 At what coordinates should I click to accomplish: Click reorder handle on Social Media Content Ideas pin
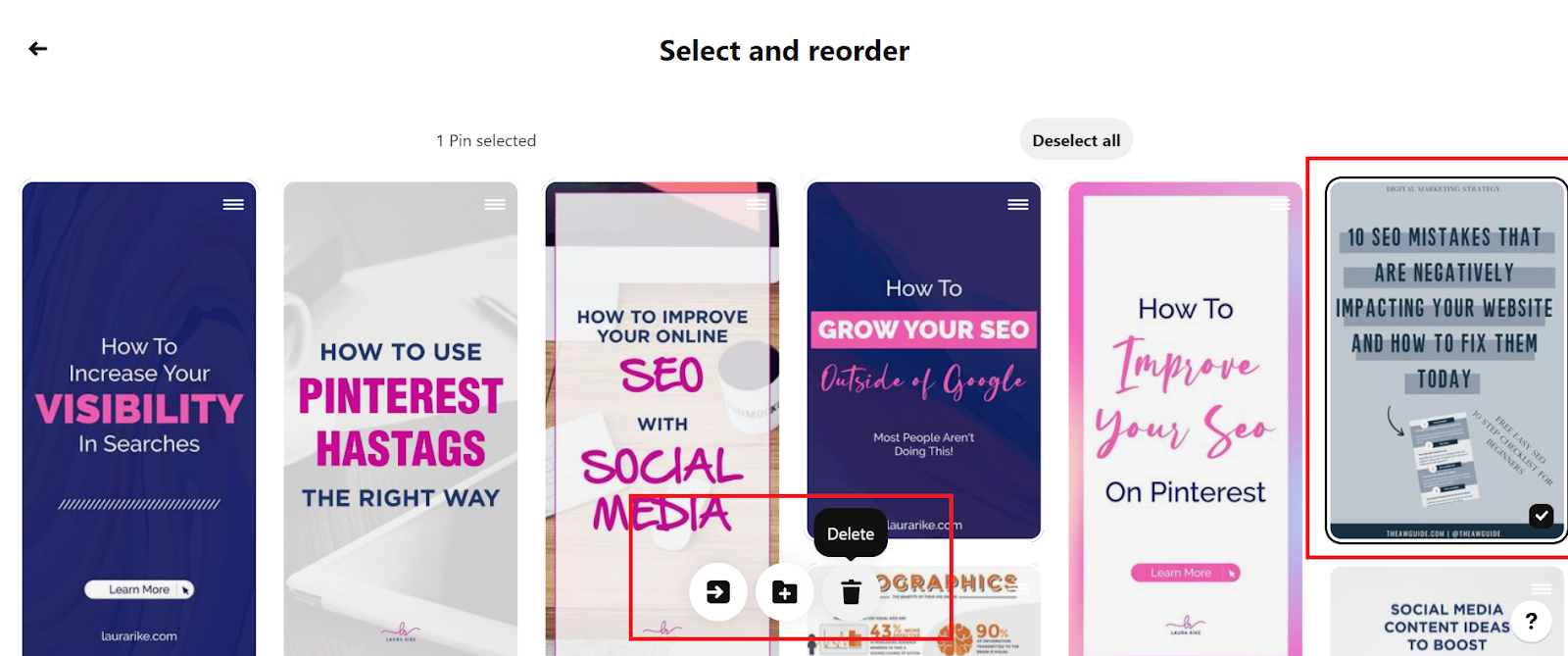(x=1542, y=588)
